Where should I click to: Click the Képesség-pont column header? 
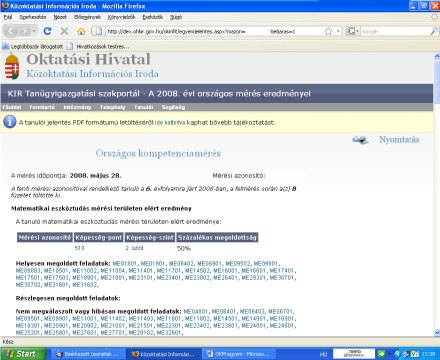click(99, 237)
